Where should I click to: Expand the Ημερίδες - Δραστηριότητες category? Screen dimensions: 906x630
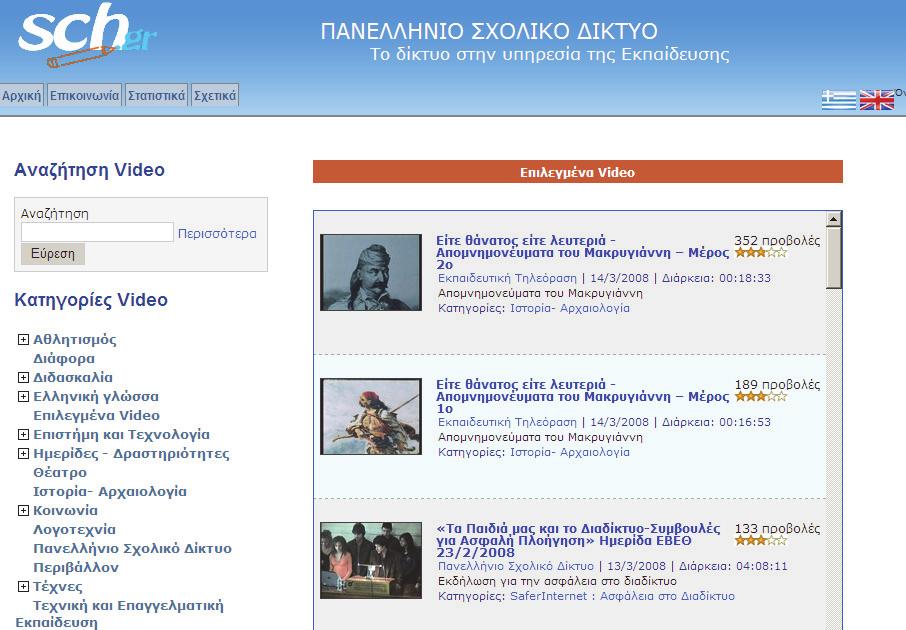pyautogui.click(x=23, y=454)
